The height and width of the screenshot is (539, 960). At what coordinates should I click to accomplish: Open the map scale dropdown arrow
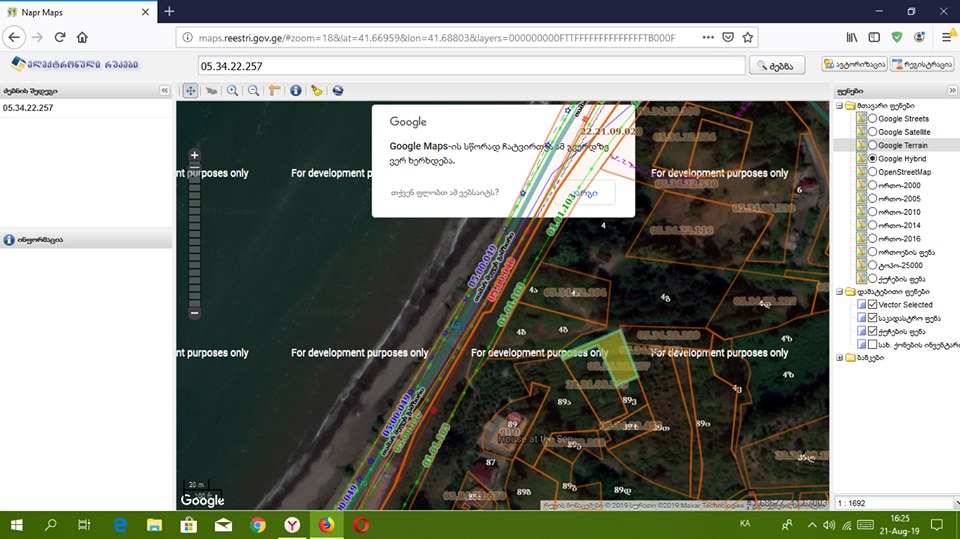pos(956,503)
